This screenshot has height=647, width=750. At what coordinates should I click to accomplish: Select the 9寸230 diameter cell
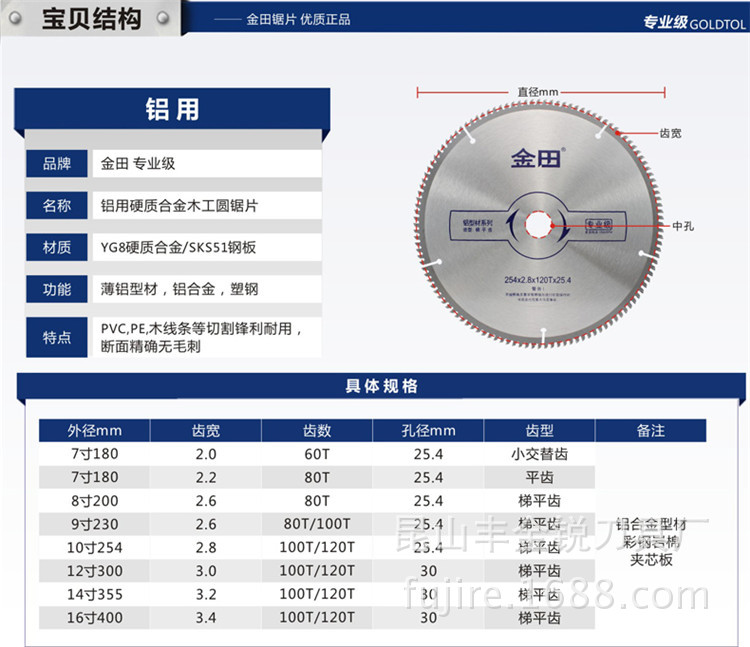[x=94, y=524]
